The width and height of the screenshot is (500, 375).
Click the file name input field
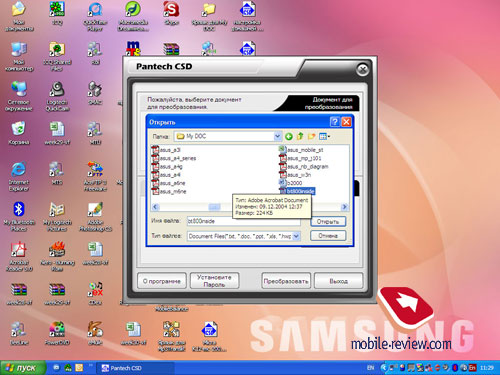tap(243, 221)
